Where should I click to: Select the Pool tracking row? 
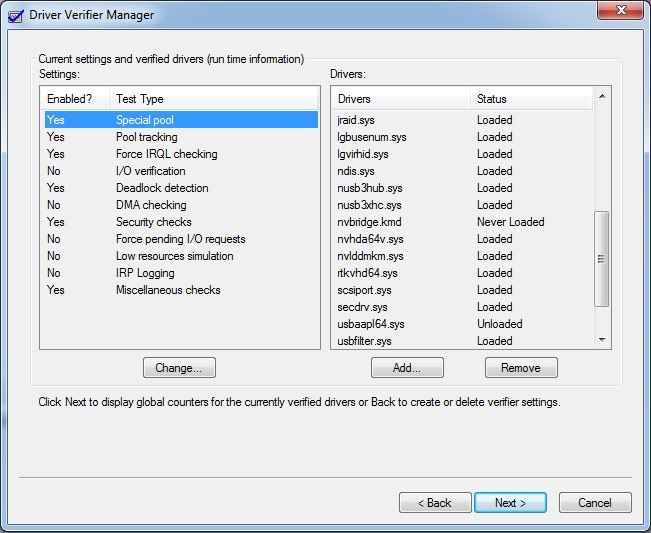pyautogui.click(x=181, y=137)
